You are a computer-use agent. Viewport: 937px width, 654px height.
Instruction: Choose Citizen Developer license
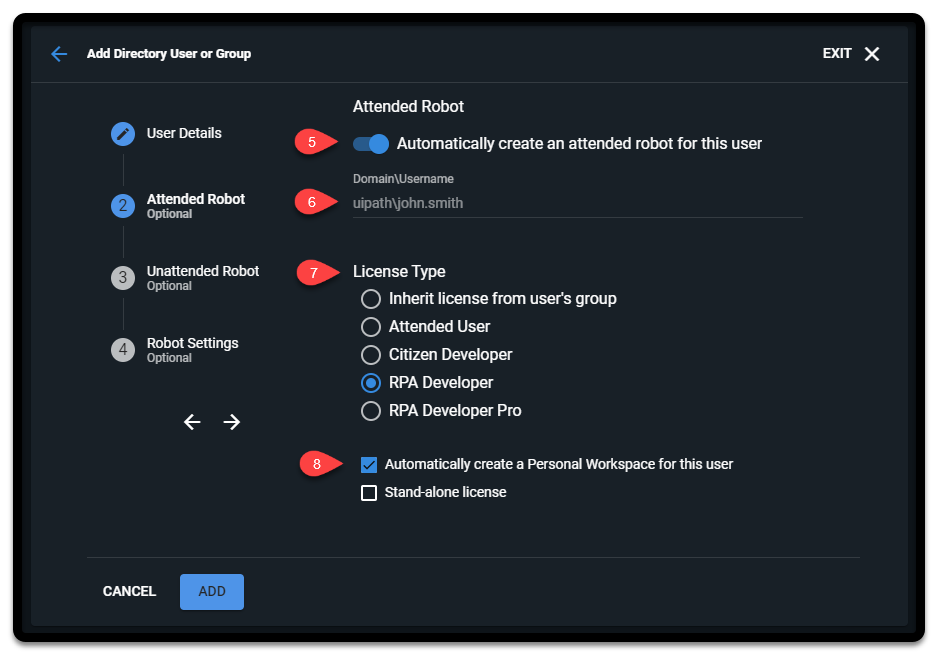click(x=370, y=354)
